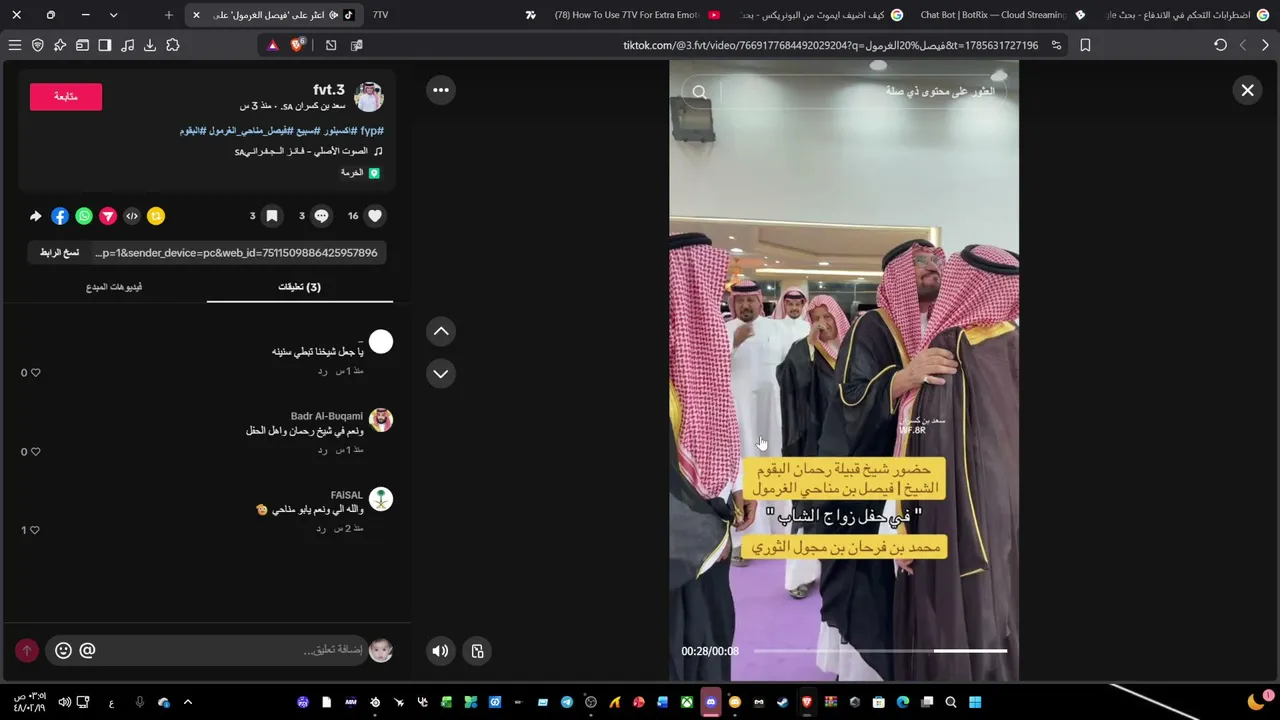Insert a mention with the @ icon
The width and height of the screenshot is (1280, 720).
87,650
